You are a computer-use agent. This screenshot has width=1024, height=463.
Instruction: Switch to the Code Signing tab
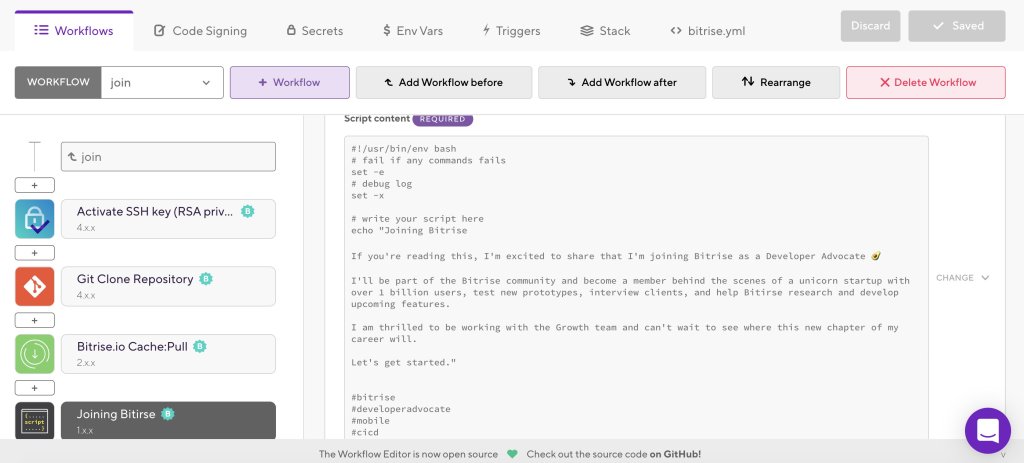click(x=200, y=31)
